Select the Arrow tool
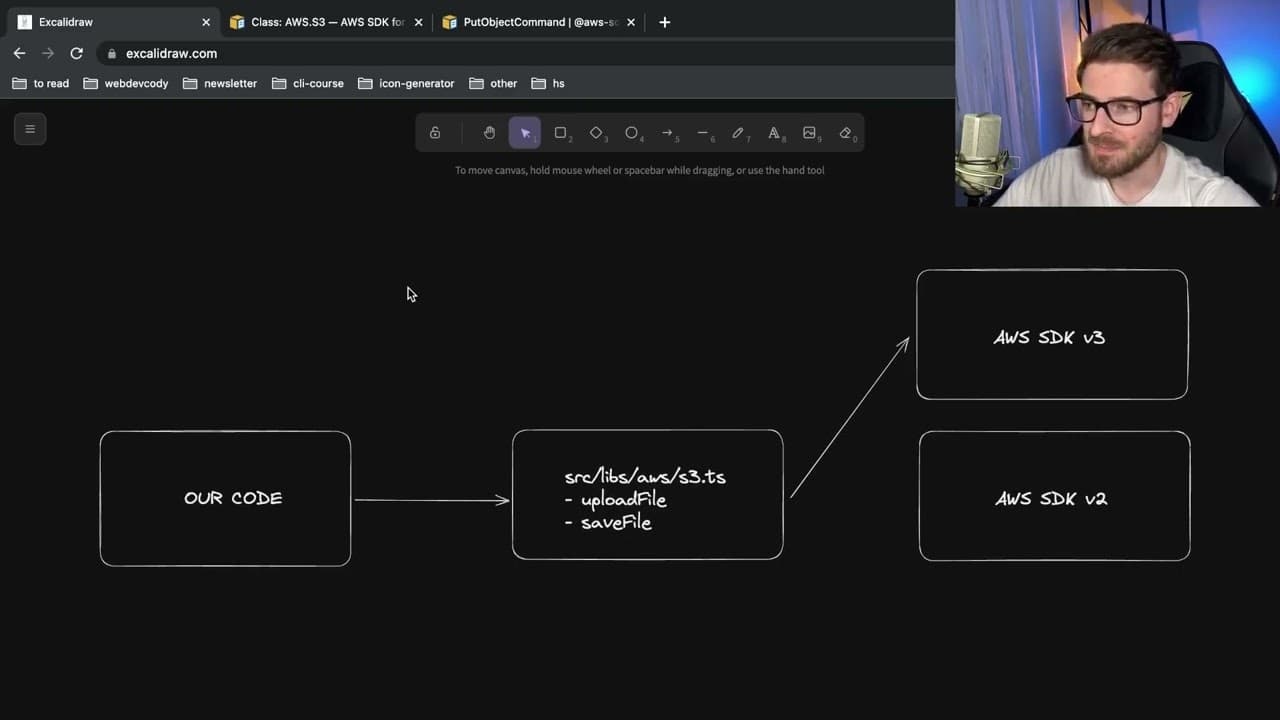This screenshot has height=720, width=1280. pyautogui.click(x=668, y=133)
